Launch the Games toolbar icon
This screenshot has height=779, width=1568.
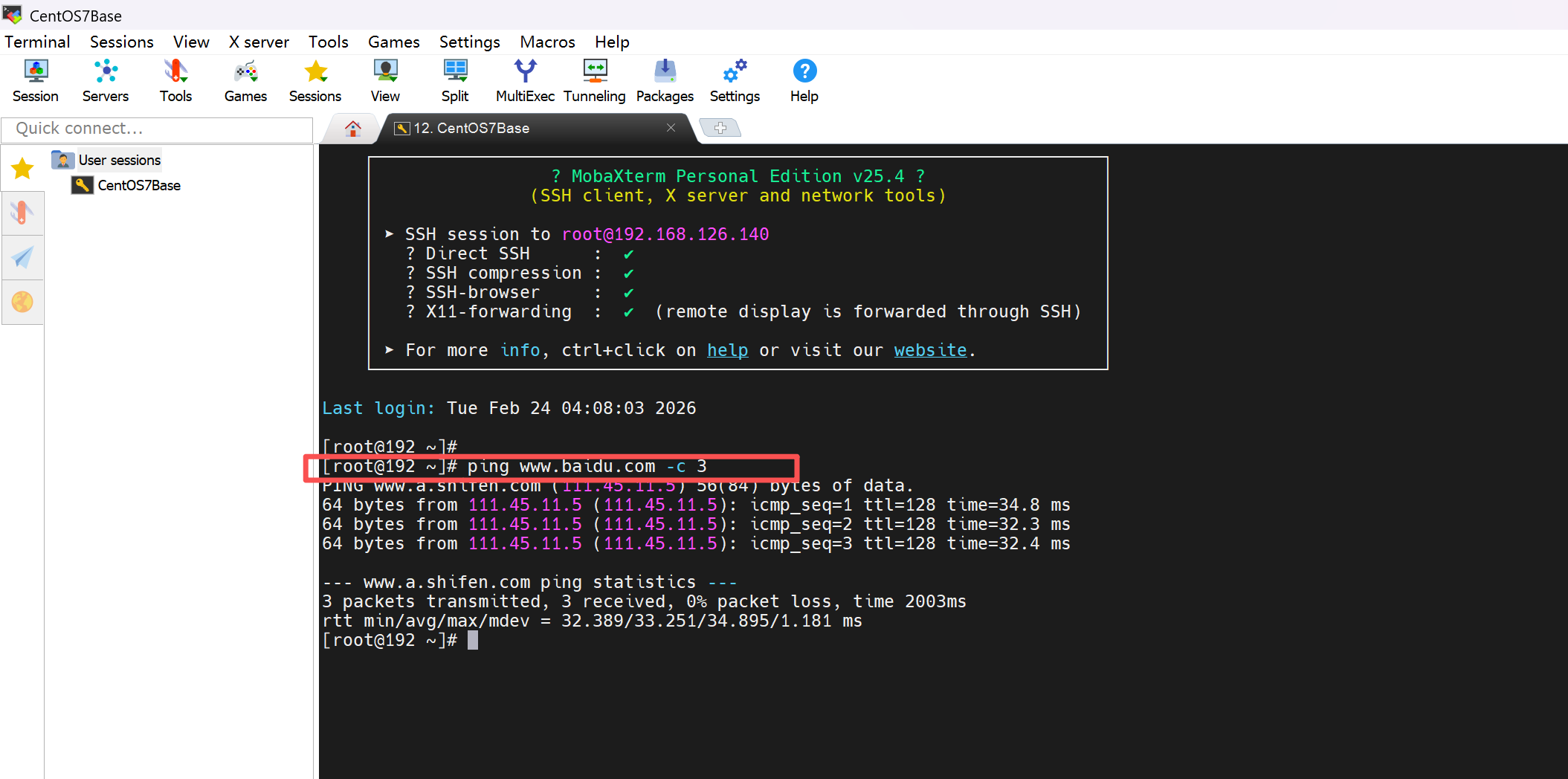(245, 81)
